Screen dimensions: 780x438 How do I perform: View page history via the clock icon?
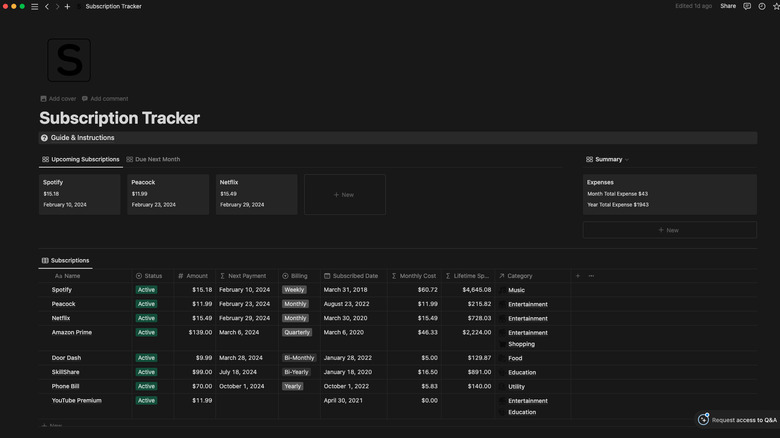pyautogui.click(x=762, y=6)
